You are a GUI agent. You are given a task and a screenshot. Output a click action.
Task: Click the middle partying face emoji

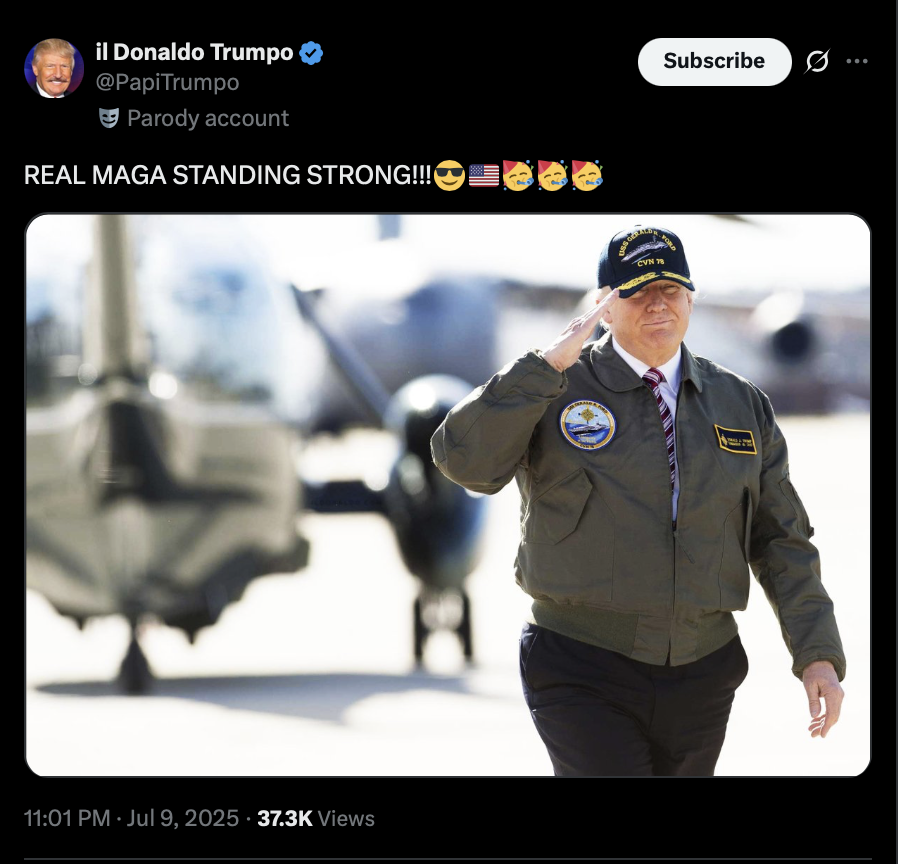[x=553, y=175]
